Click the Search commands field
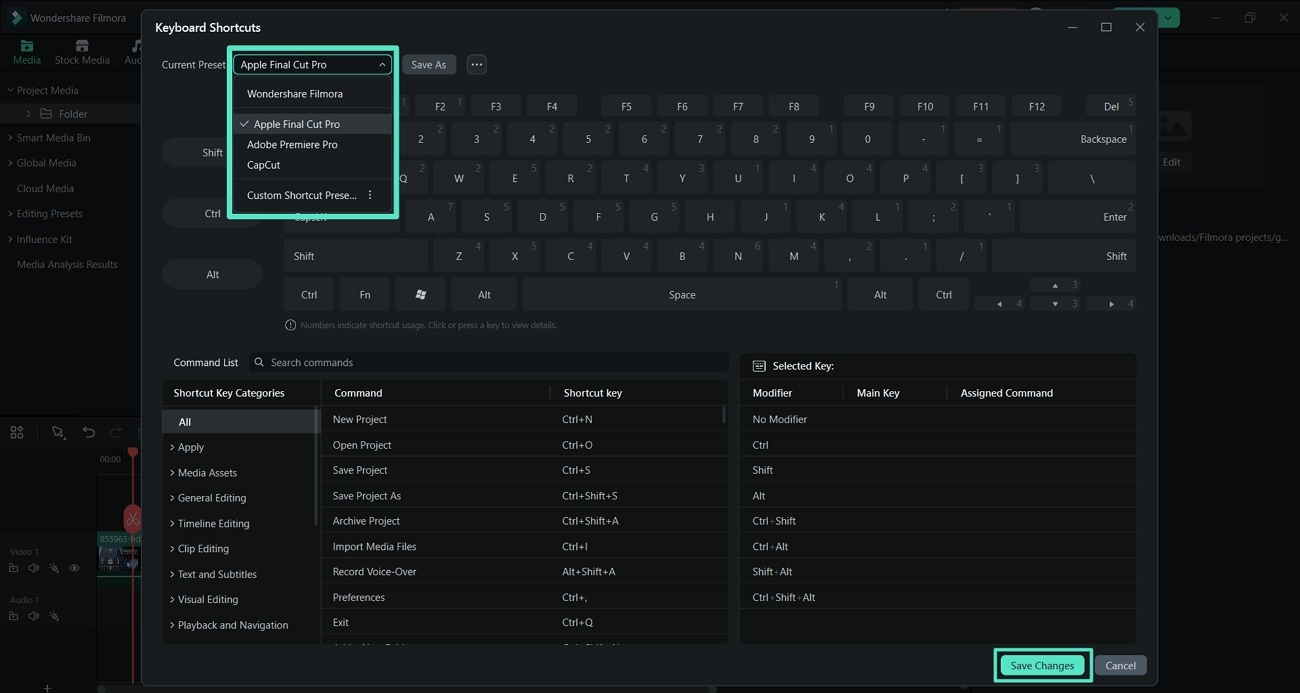This screenshot has height=693, width=1300. click(488, 362)
